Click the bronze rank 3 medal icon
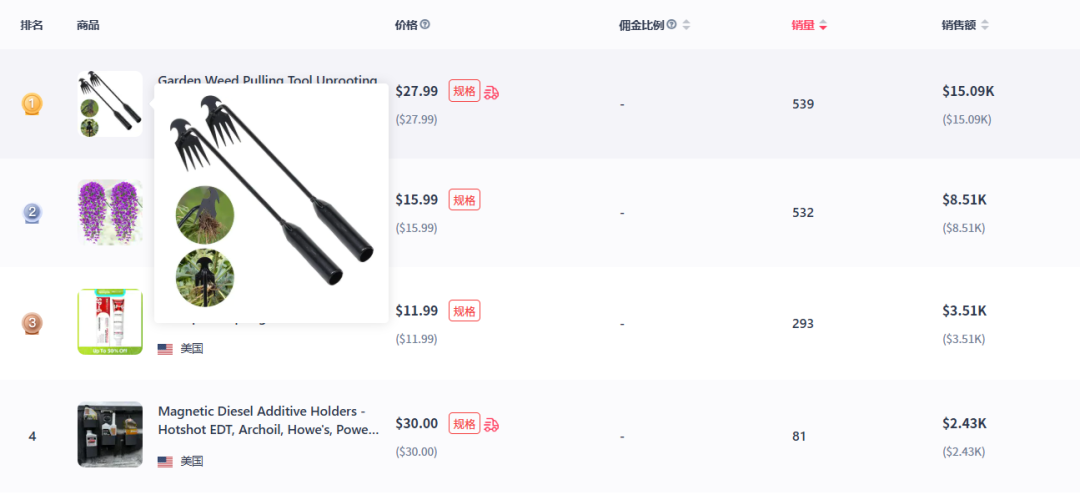This screenshot has width=1080, height=500. tap(32, 323)
